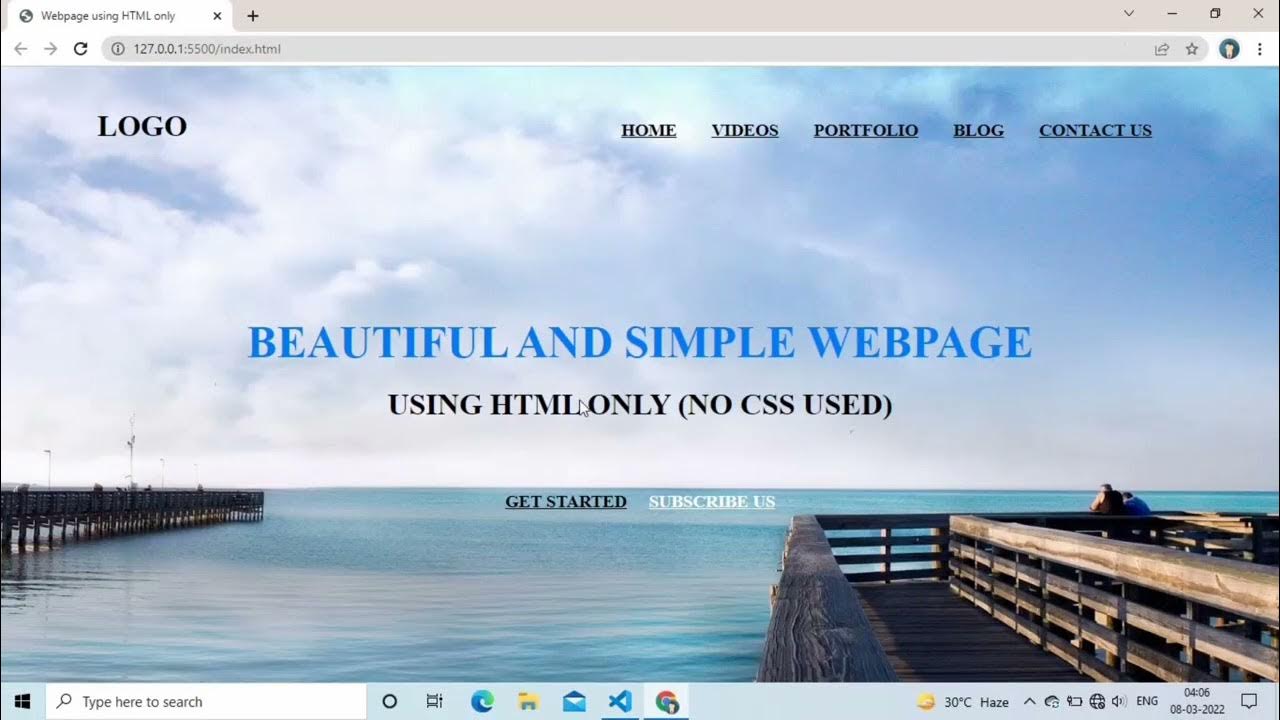Open the CONTACT US nav link

pos(1095,131)
